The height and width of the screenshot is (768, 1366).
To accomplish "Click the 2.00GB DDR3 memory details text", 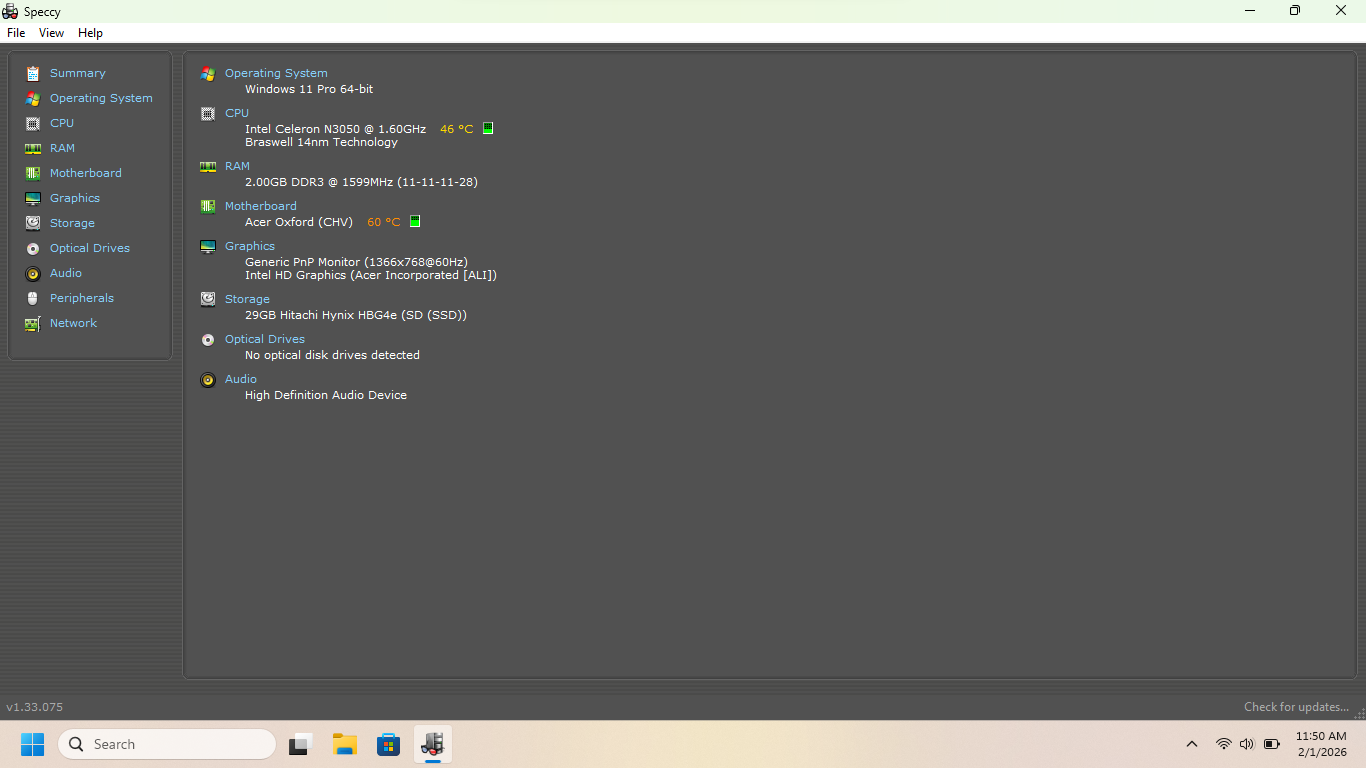I will coord(361,182).
